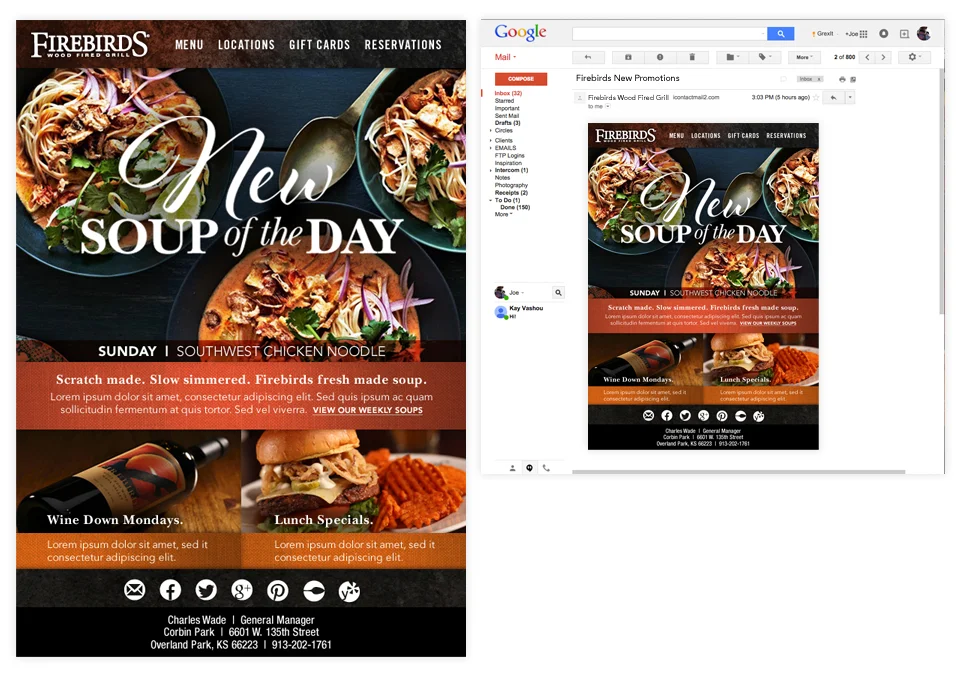Click in the Gmail search field
The width and height of the screenshot is (960, 676).
(670, 34)
